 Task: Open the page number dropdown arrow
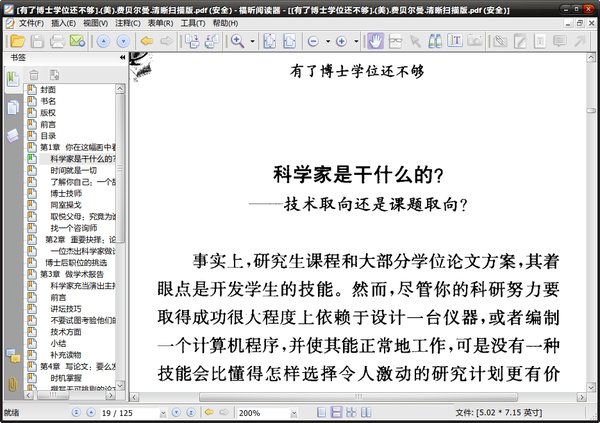(163, 413)
